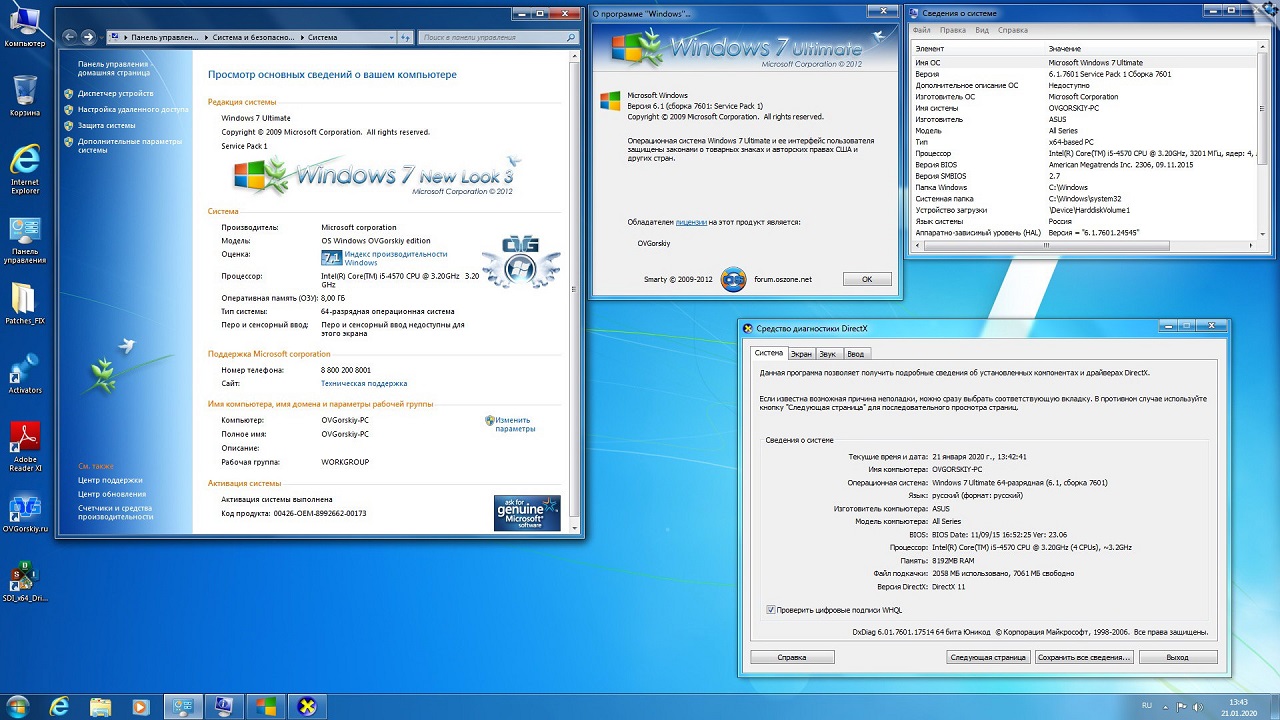
Task: Select the Activators desktop shortcut
Action: coord(25,371)
